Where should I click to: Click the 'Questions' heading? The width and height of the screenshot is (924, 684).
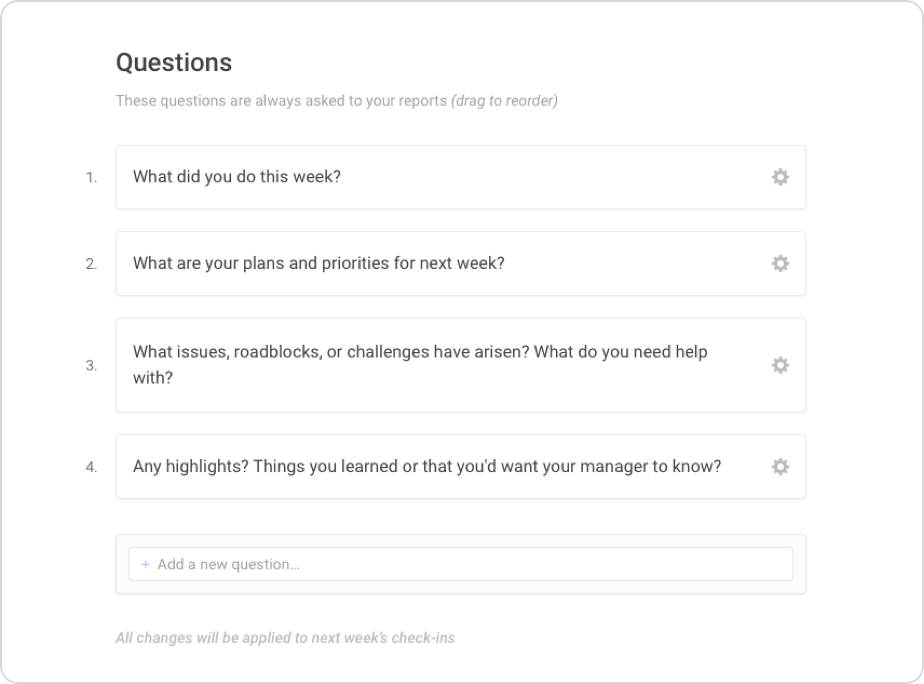tap(174, 62)
